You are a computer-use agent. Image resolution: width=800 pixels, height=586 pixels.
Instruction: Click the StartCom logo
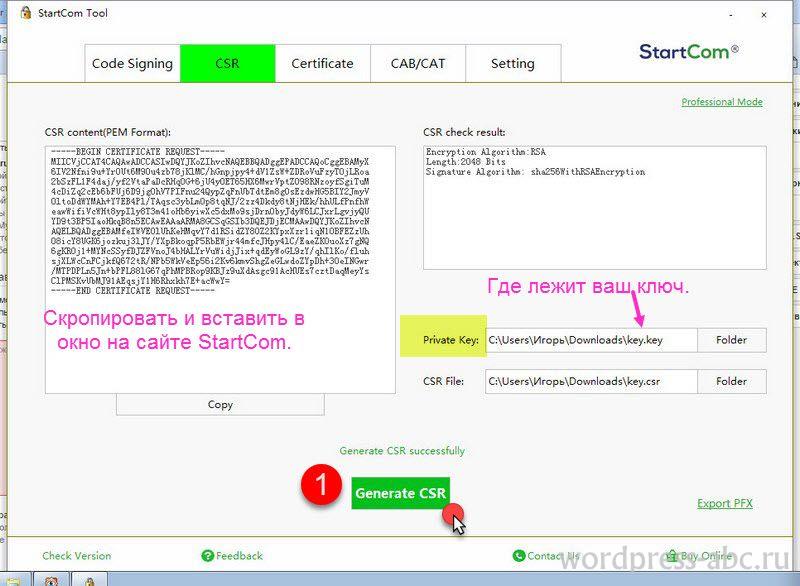[x=689, y=52]
